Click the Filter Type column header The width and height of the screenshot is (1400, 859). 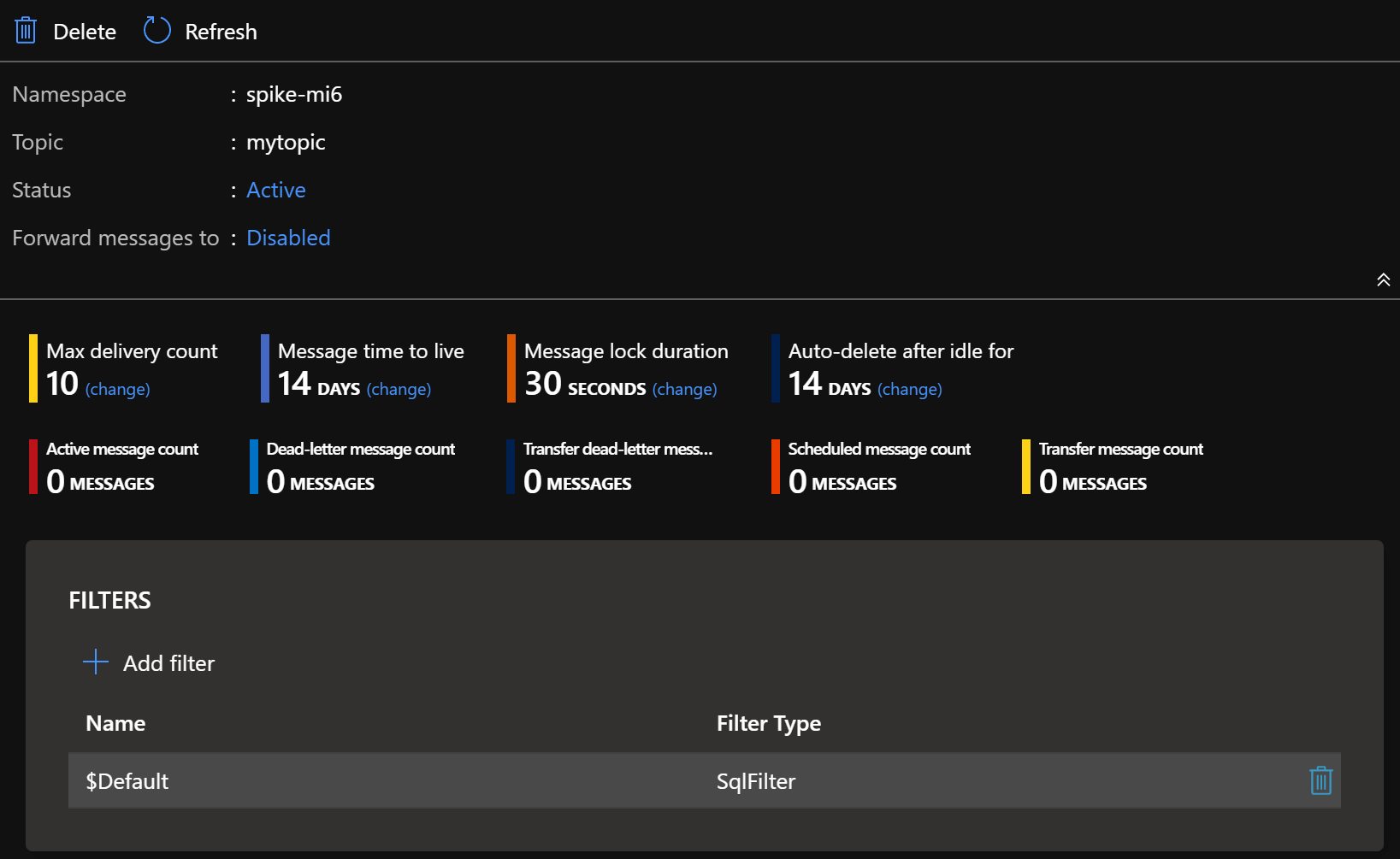coord(769,723)
